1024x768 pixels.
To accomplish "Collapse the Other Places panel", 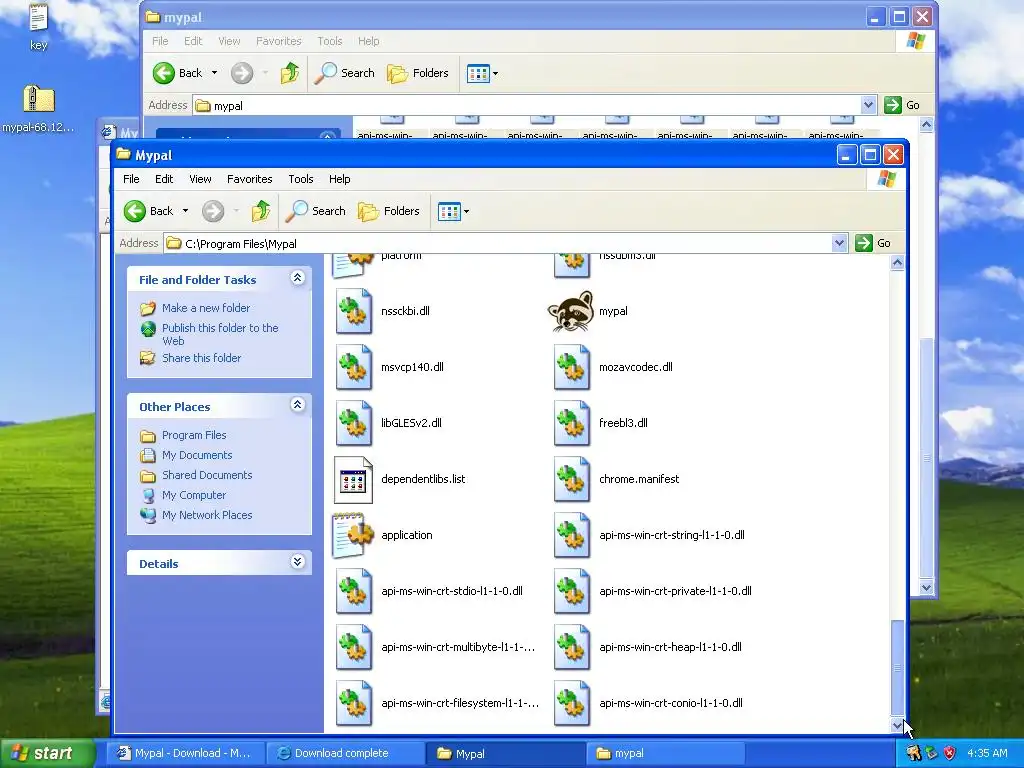I will pyautogui.click(x=297, y=405).
